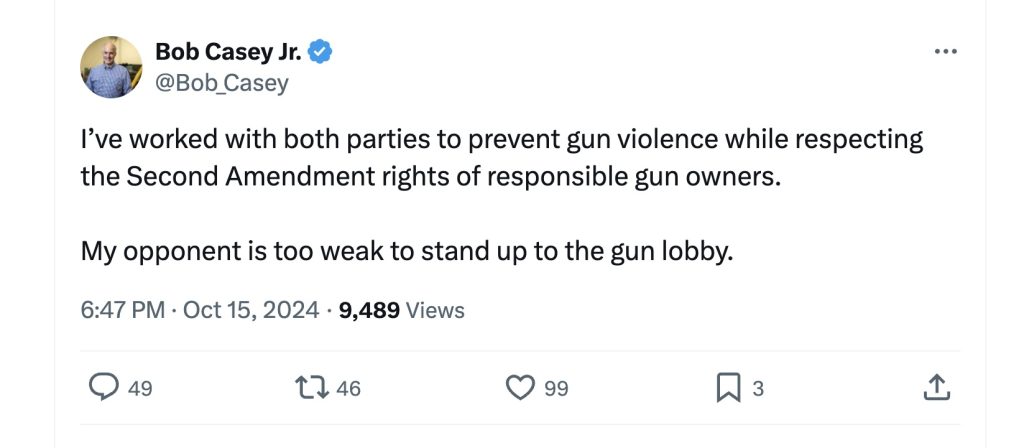Click the word "Views" beside 9,489
This screenshot has height=448, width=1024.
pos(436,310)
